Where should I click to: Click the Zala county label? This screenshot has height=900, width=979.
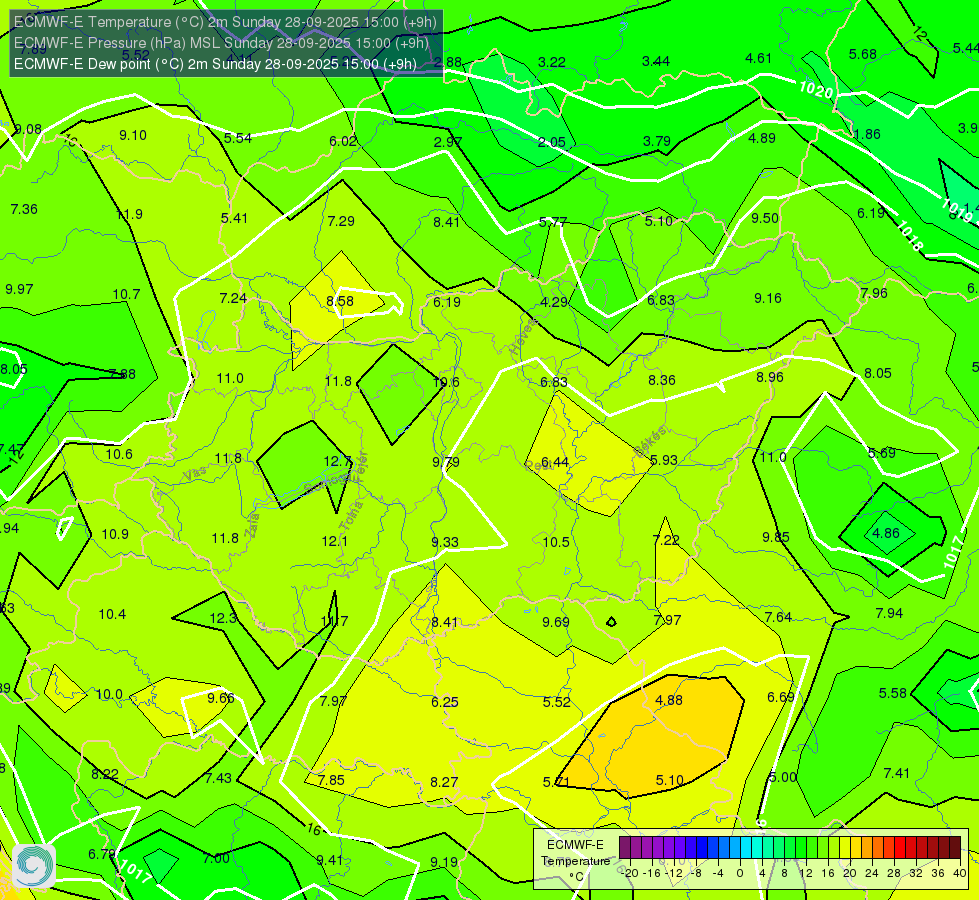click(252, 524)
